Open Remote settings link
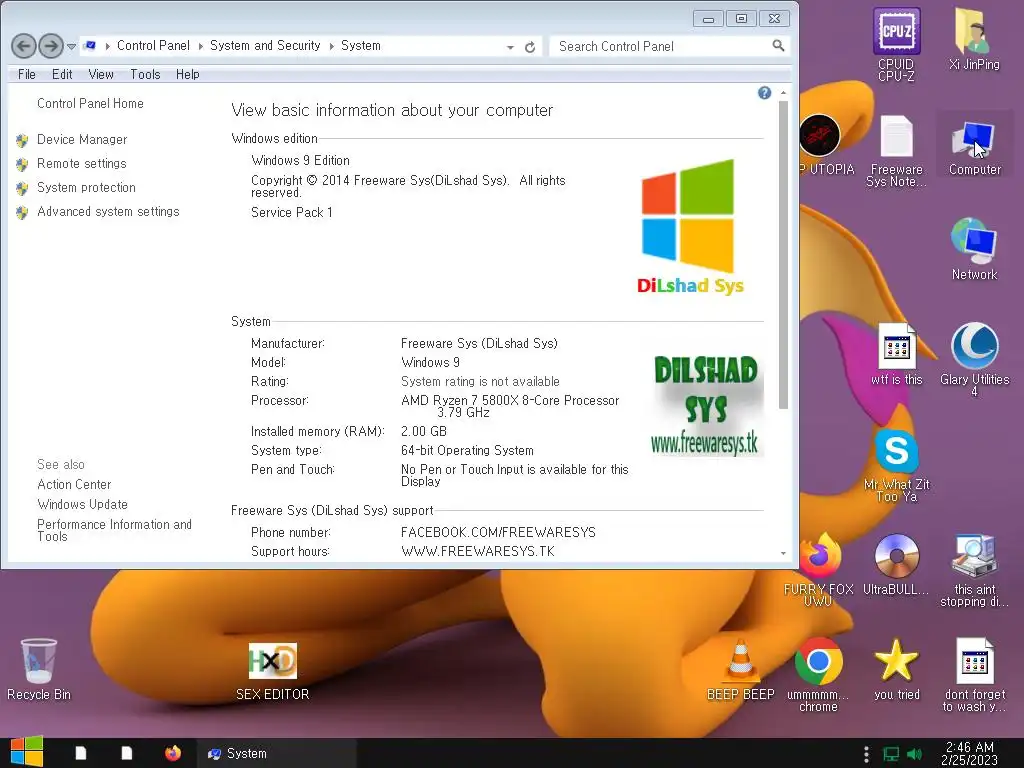1024x768 pixels. pyautogui.click(x=82, y=163)
